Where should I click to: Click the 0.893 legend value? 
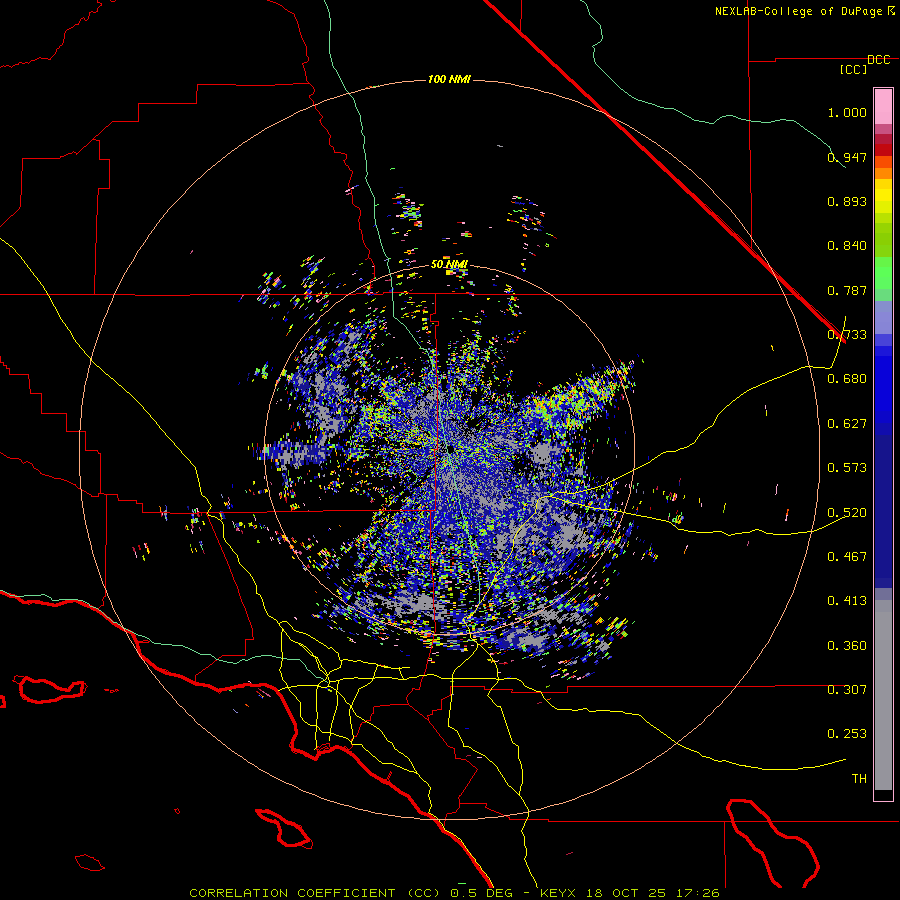point(847,201)
